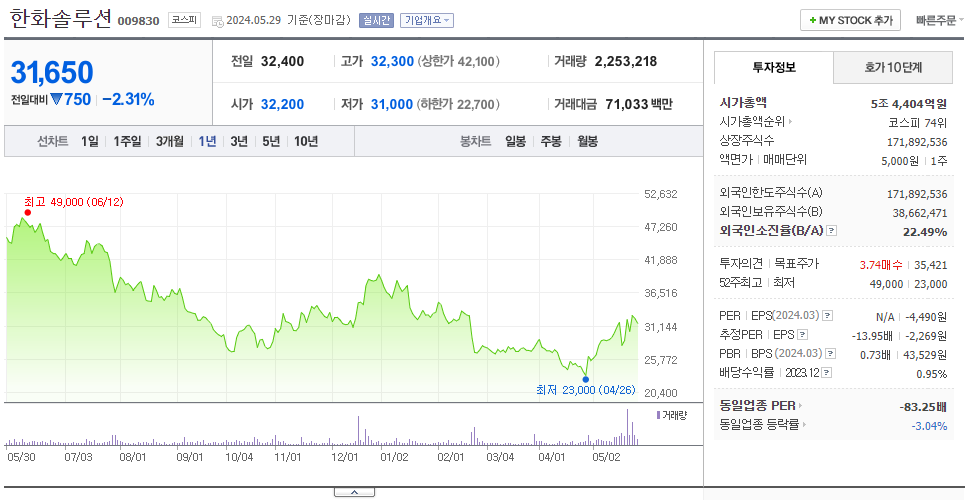Click the 저가 value 31,000
The image size is (968, 500).
point(391,104)
